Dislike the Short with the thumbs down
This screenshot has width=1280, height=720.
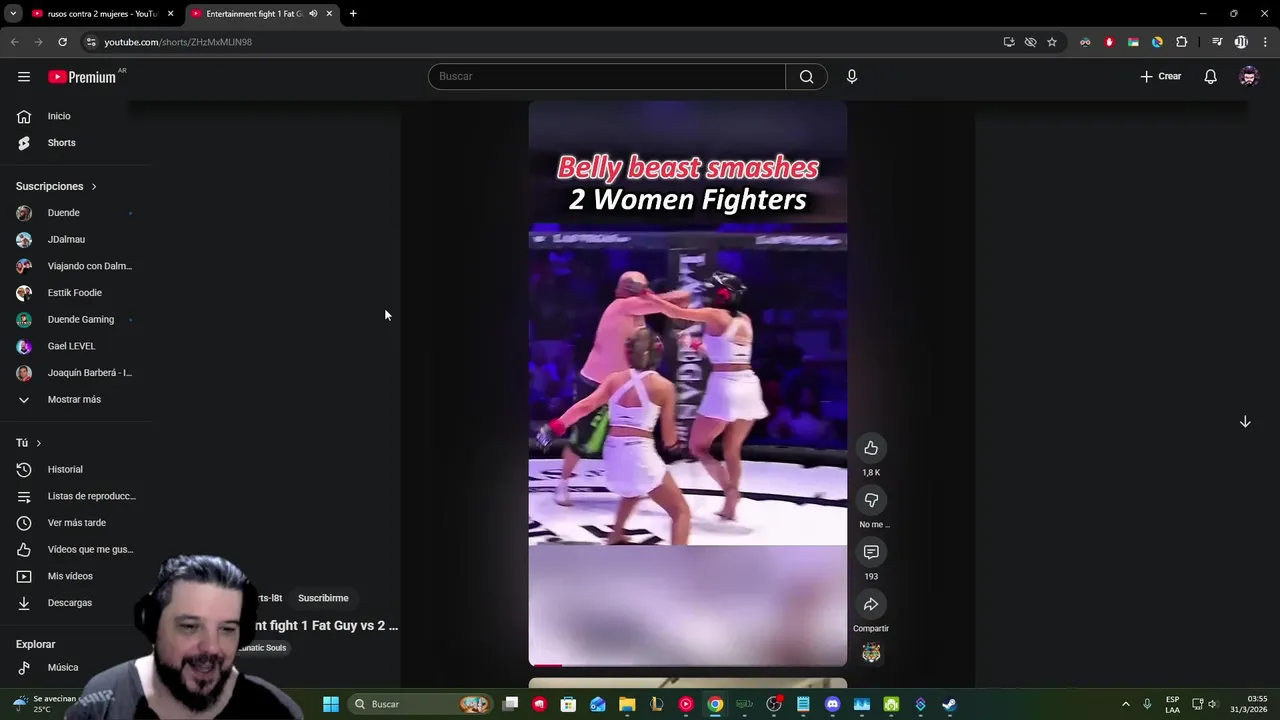tap(871, 500)
